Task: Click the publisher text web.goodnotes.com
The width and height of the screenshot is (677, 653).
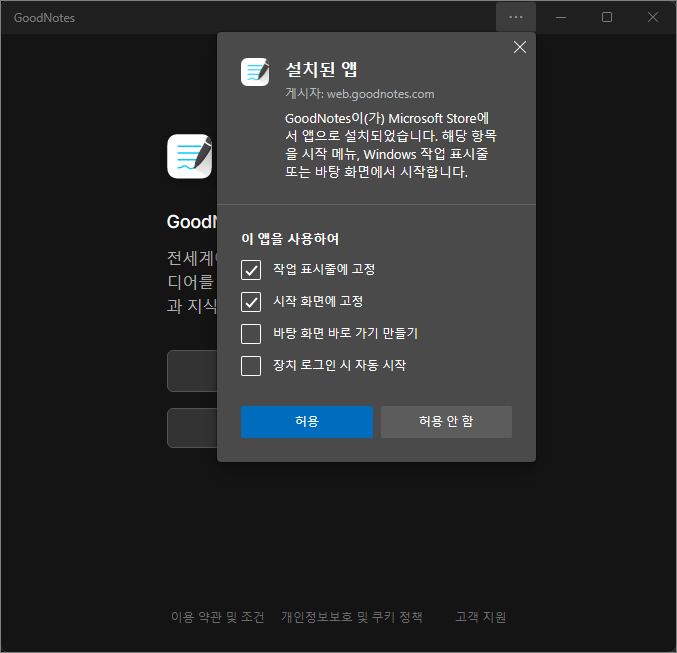Action: point(380,94)
